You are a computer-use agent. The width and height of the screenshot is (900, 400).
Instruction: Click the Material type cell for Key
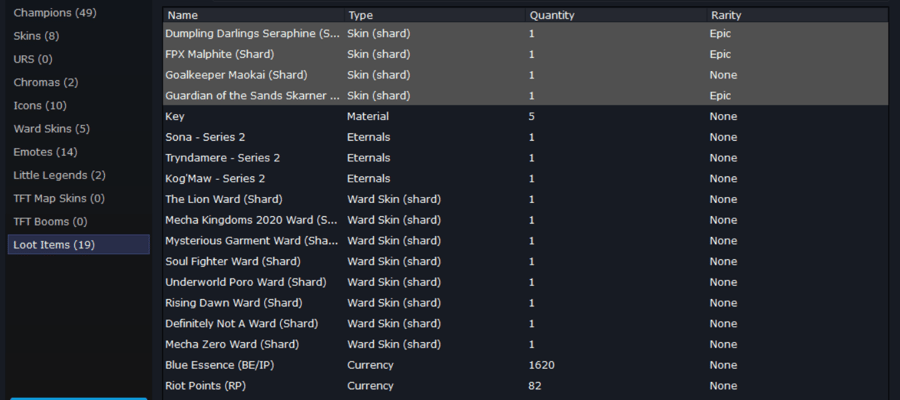(x=368, y=116)
